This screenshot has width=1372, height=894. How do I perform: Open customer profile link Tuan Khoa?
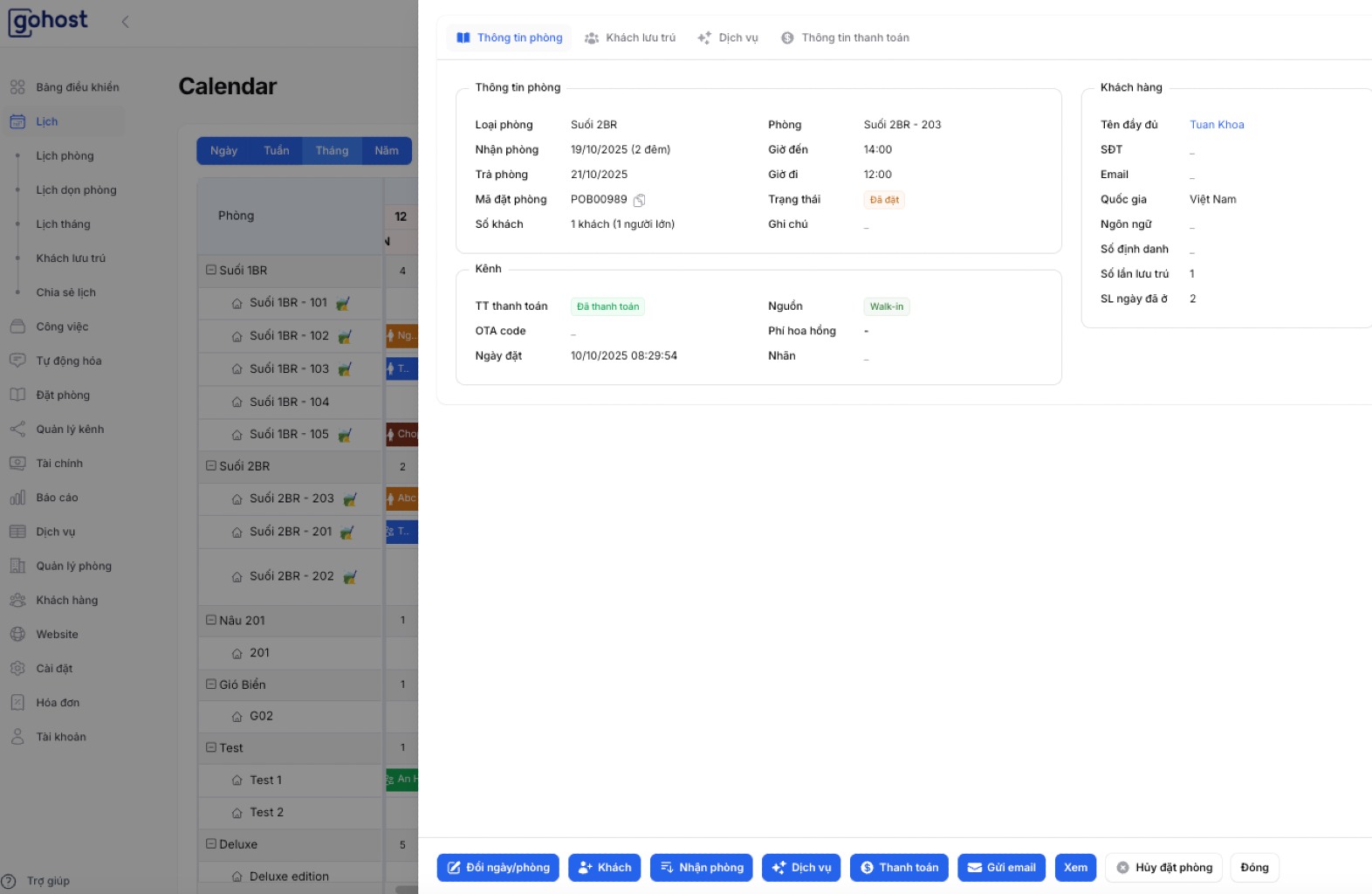(x=1217, y=125)
